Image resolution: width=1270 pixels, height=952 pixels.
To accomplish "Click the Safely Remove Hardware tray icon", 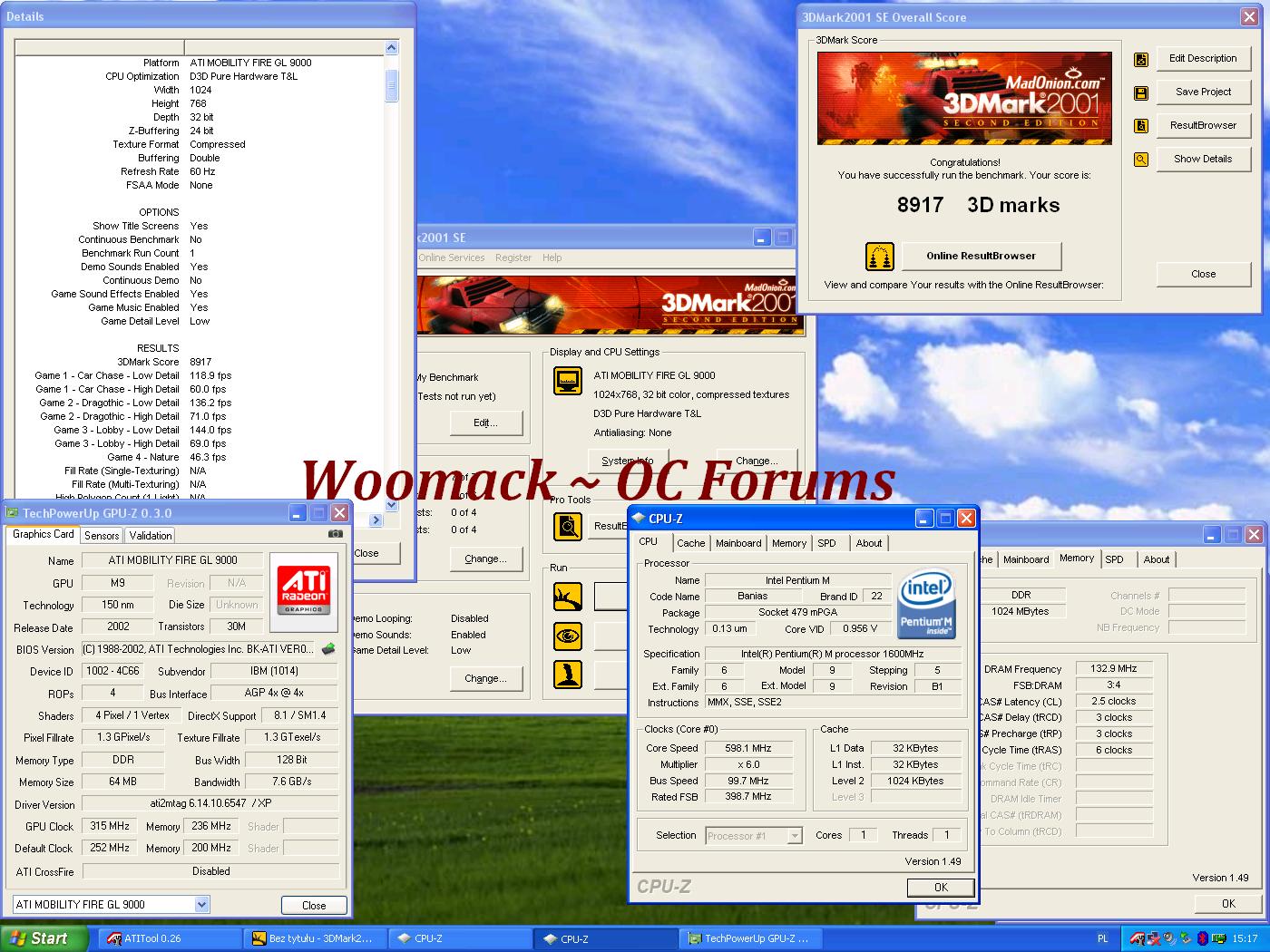I will [1186, 938].
